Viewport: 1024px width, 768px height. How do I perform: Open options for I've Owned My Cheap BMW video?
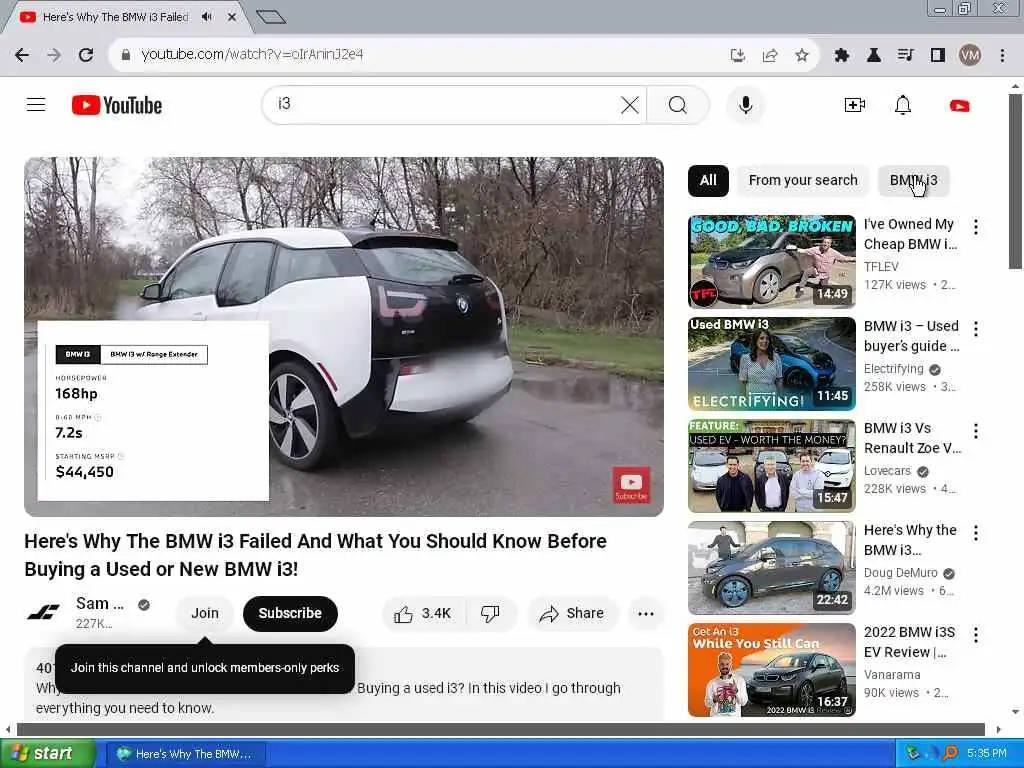pyautogui.click(x=976, y=227)
